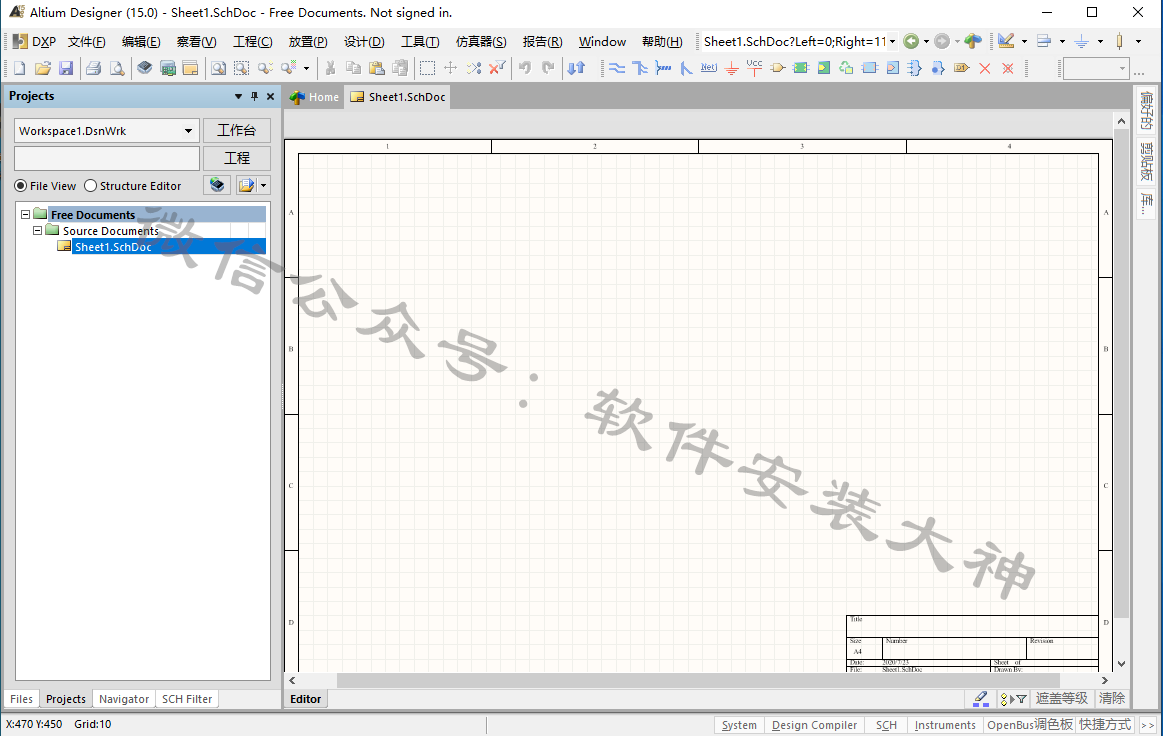The height and width of the screenshot is (736, 1163).
Task: Redo the action in the toolbar
Action: tap(548, 68)
